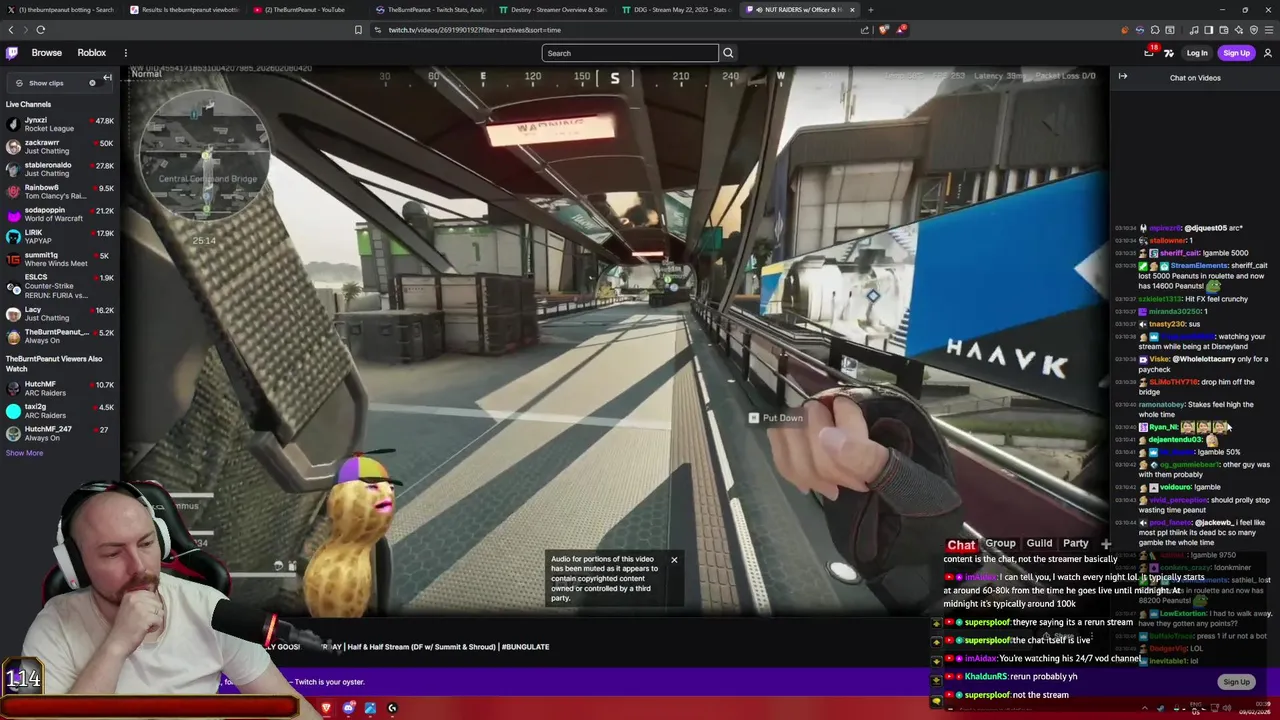Open the Roblox category link
Viewport: 1280px width, 720px height.
pyautogui.click(x=92, y=53)
